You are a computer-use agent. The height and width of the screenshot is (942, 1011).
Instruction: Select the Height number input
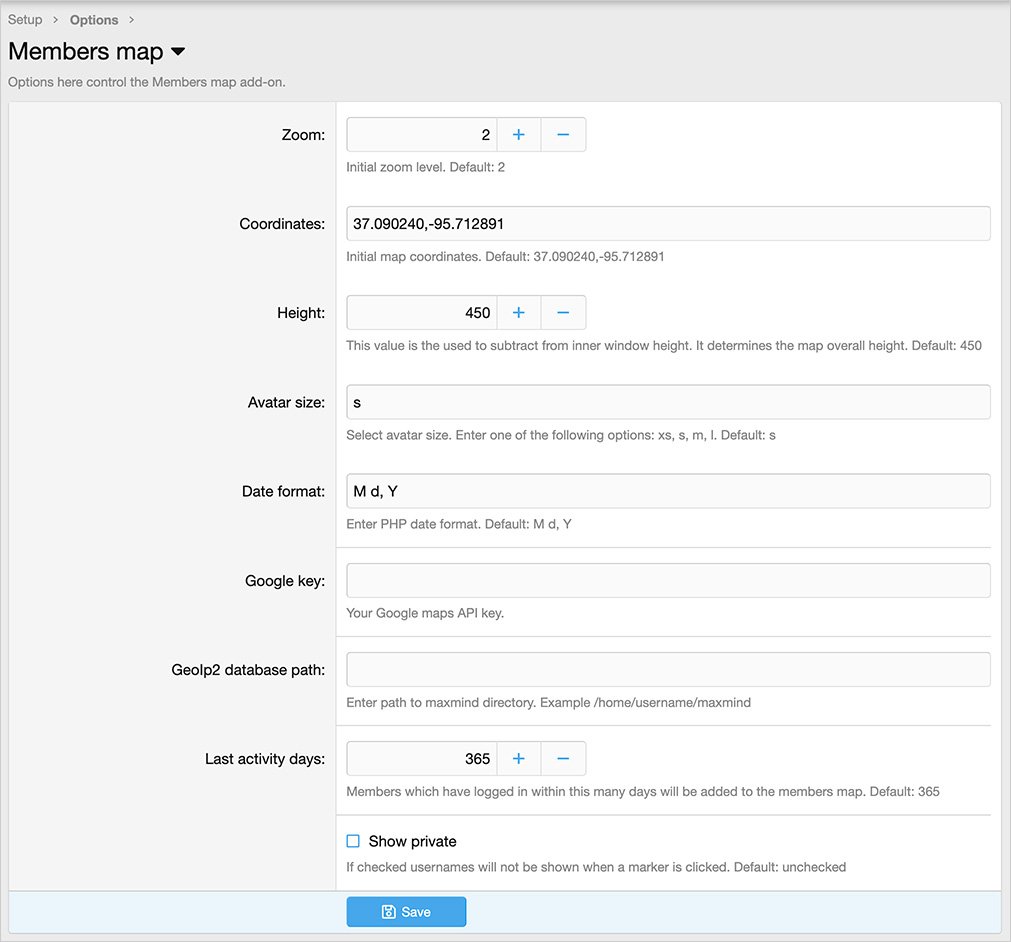click(422, 313)
